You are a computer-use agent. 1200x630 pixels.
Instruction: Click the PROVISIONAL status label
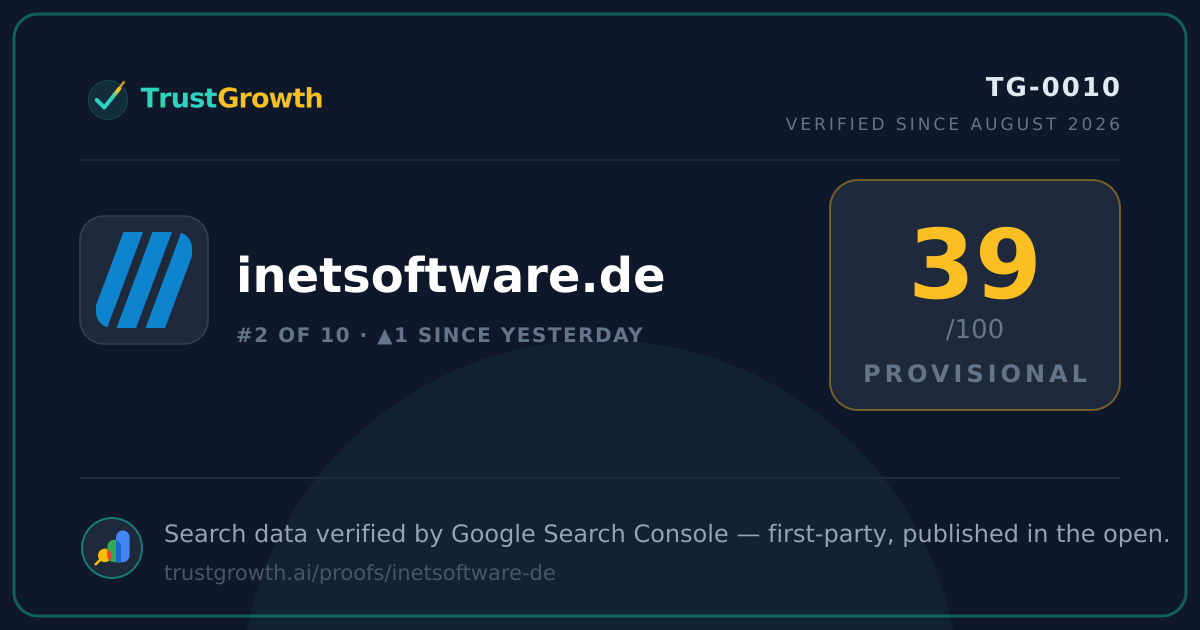tap(975, 374)
